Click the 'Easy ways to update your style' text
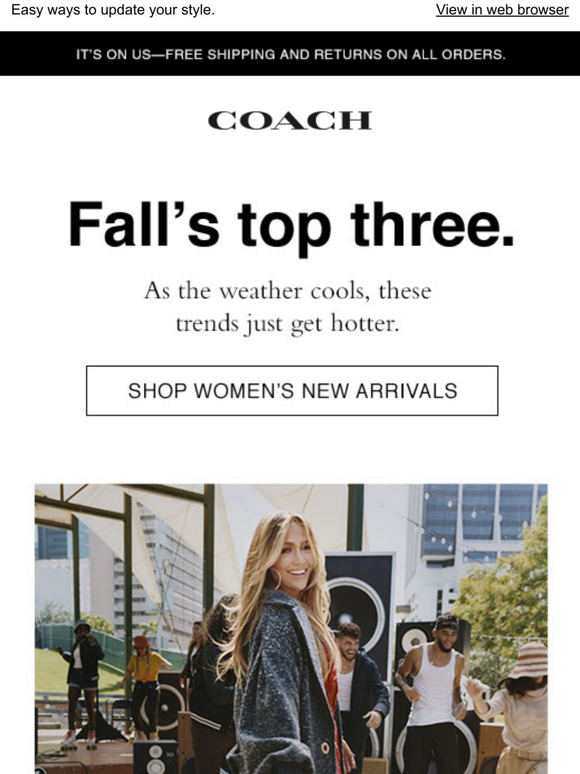This screenshot has height=774, width=580. 113,10
